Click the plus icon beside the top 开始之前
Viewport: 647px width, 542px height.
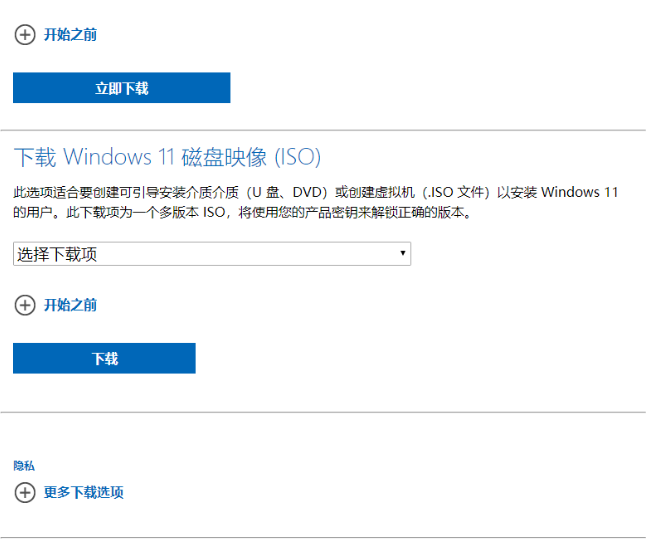pos(24,35)
